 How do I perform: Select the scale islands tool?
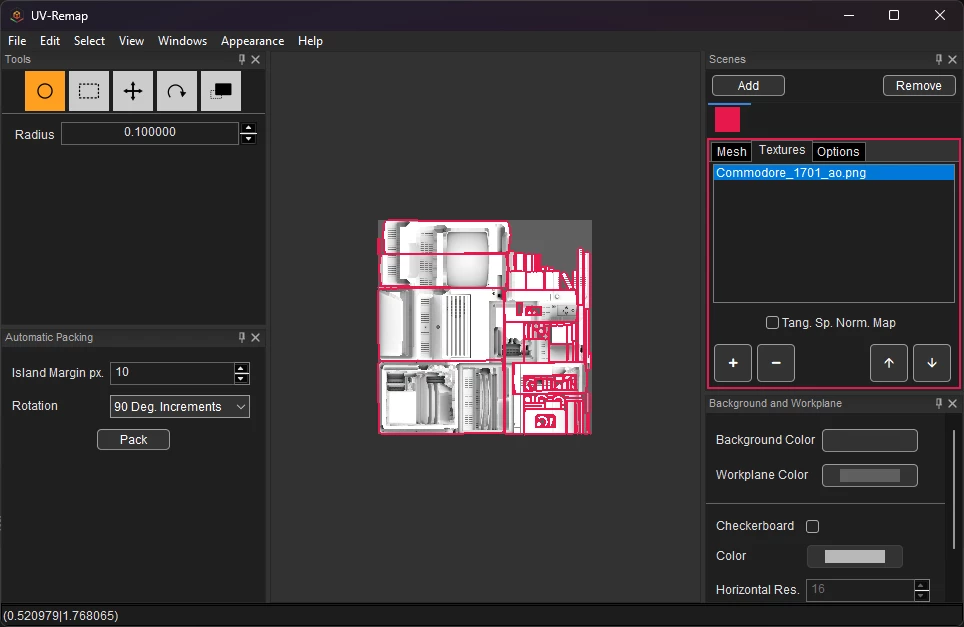pyautogui.click(x=221, y=91)
